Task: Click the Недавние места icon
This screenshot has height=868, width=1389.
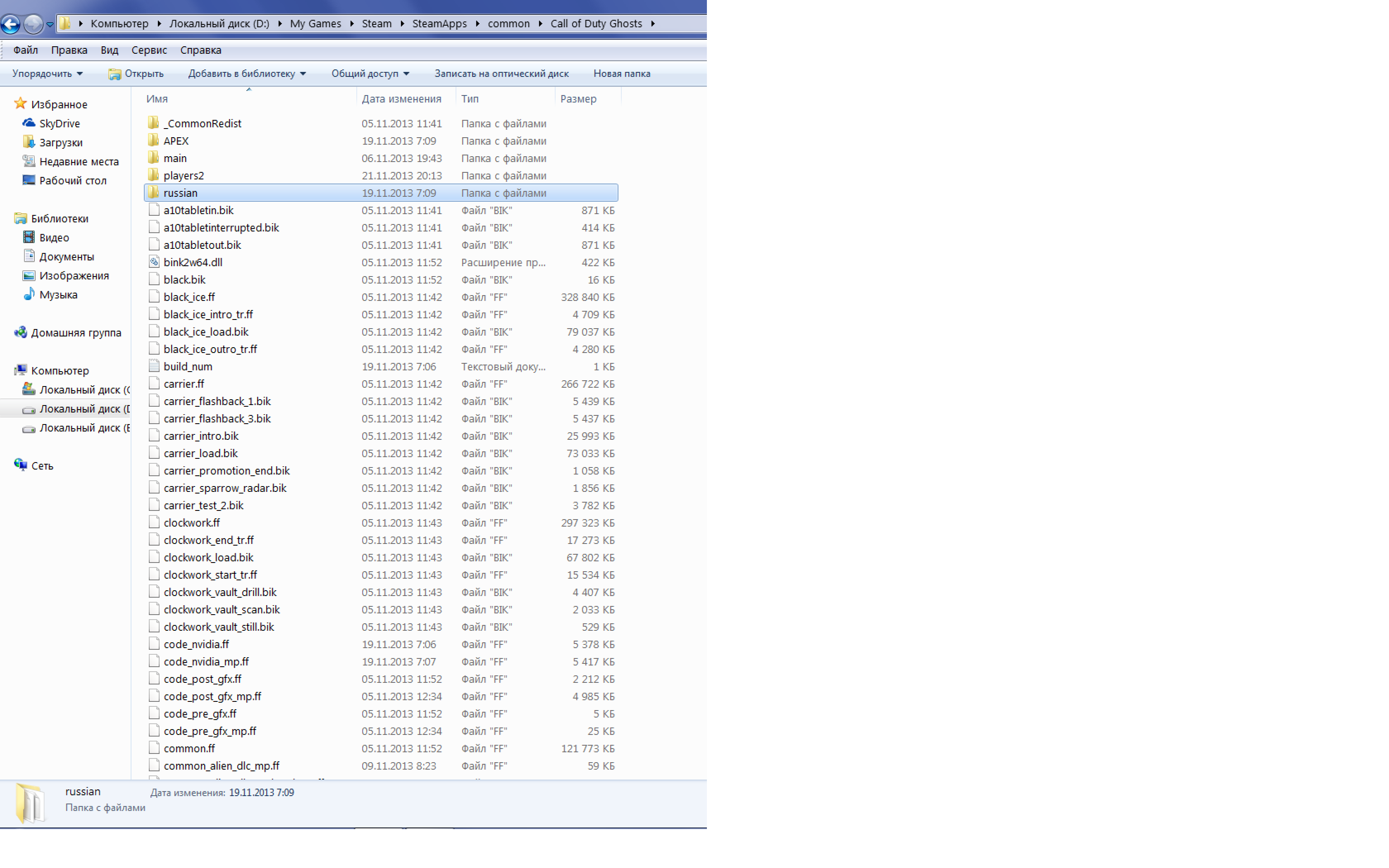Action: tap(29, 161)
